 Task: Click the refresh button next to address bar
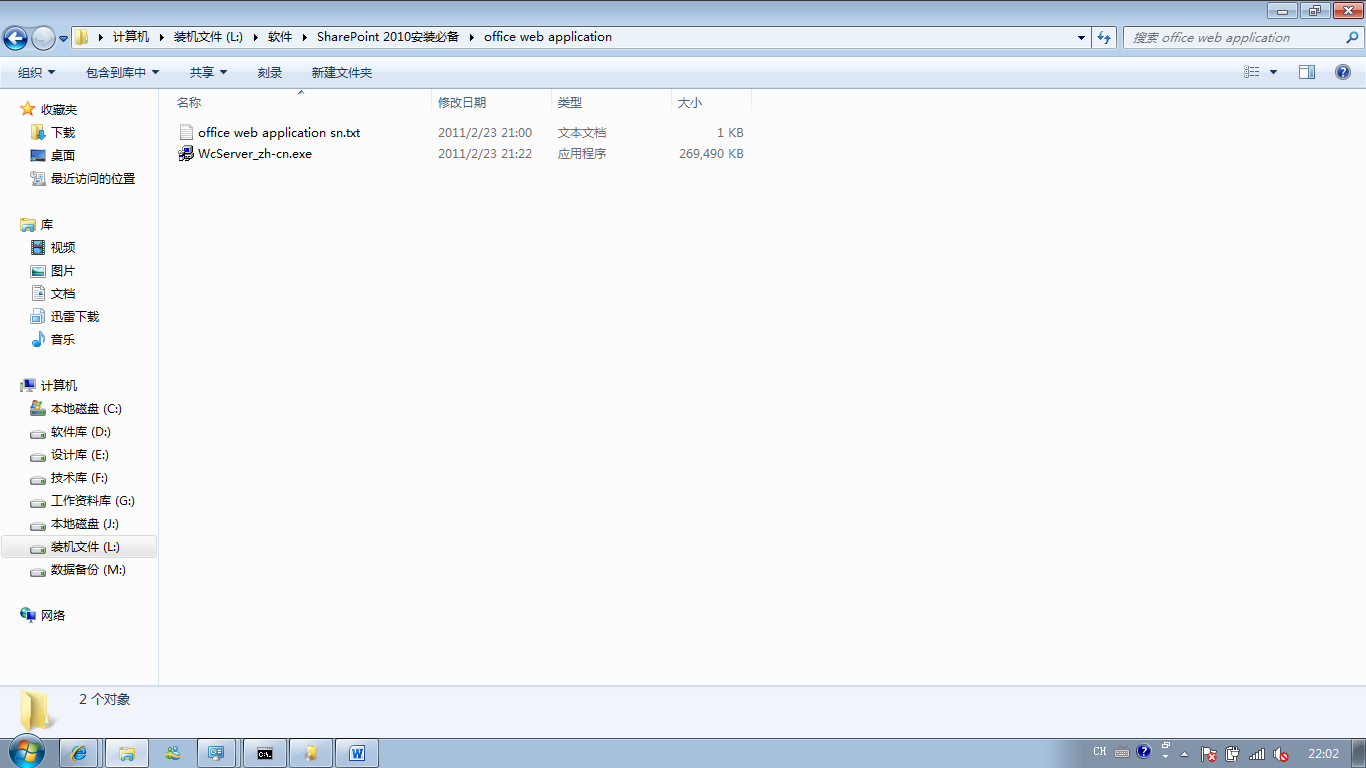[x=1104, y=37]
